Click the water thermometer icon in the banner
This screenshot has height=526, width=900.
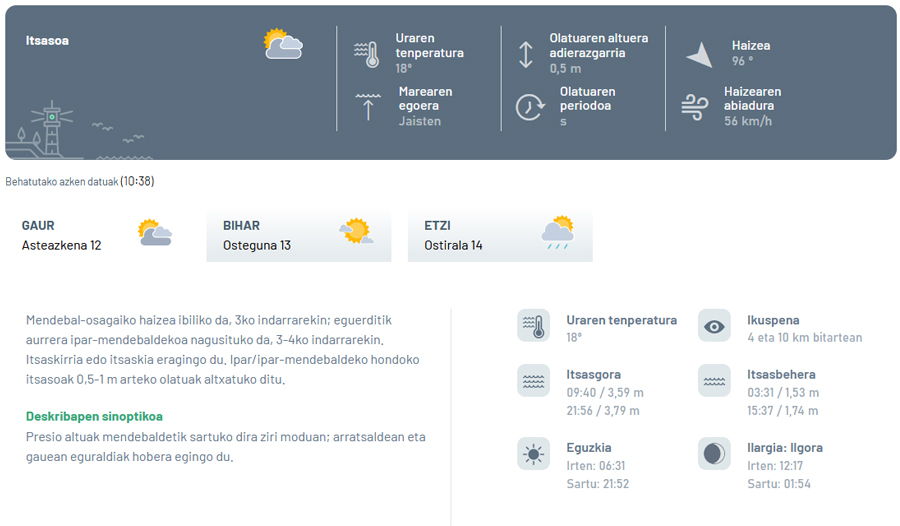point(368,54)
